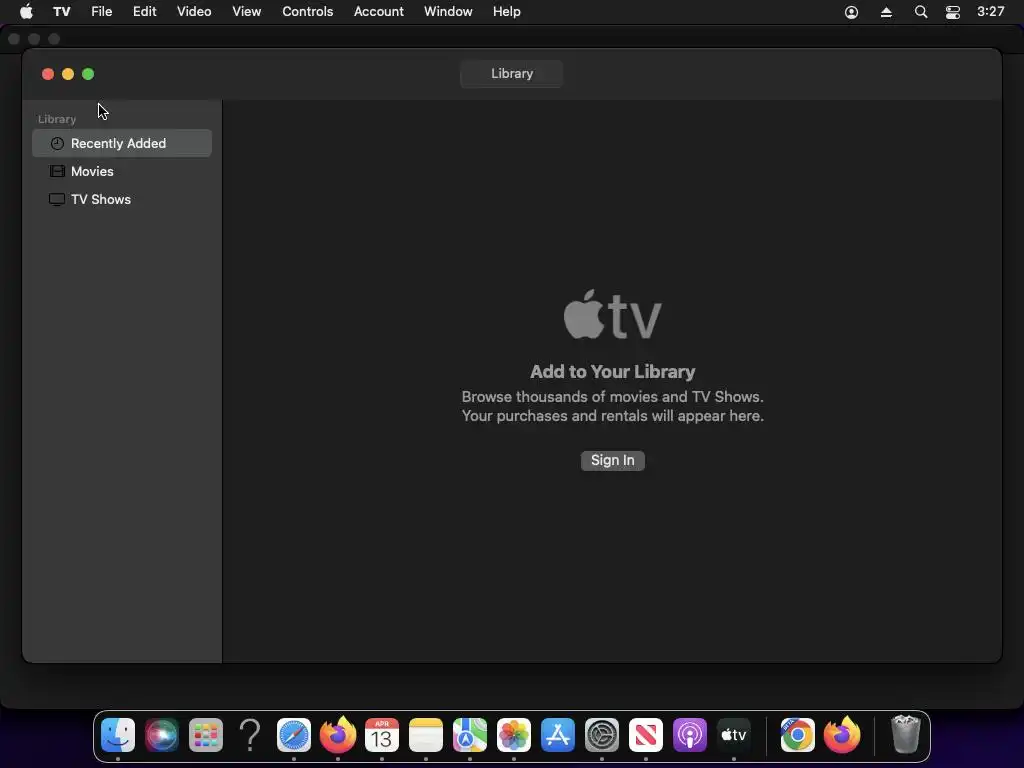Zoom the TV window with green button
The width and height of the screenshot is (1024, 768).
88,74
